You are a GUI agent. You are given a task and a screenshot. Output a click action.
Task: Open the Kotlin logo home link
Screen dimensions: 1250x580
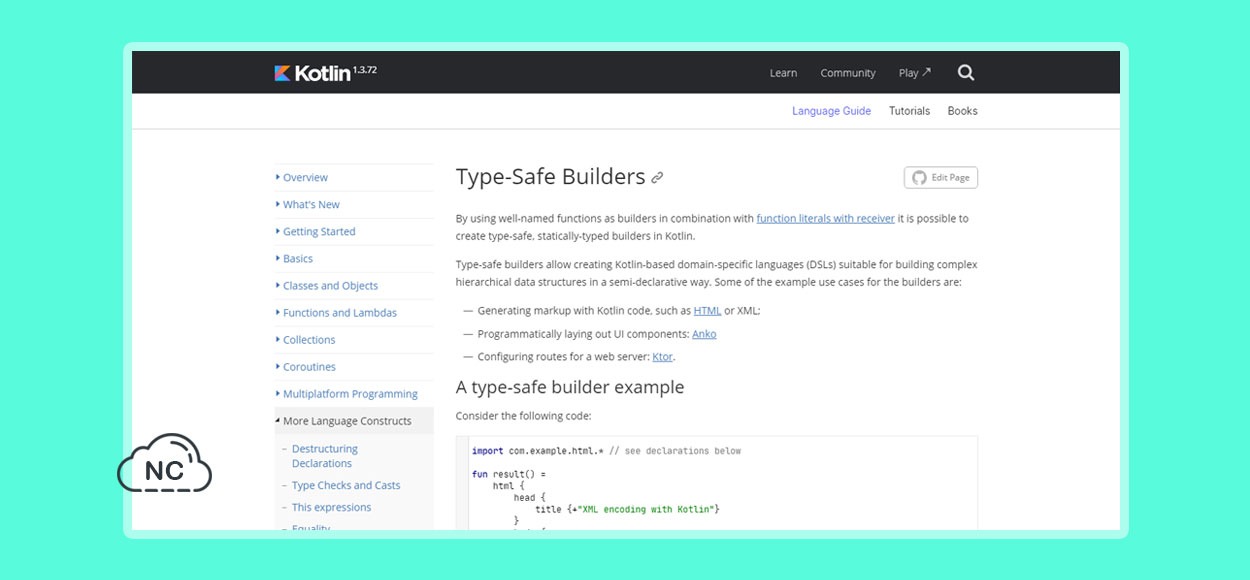312,73
